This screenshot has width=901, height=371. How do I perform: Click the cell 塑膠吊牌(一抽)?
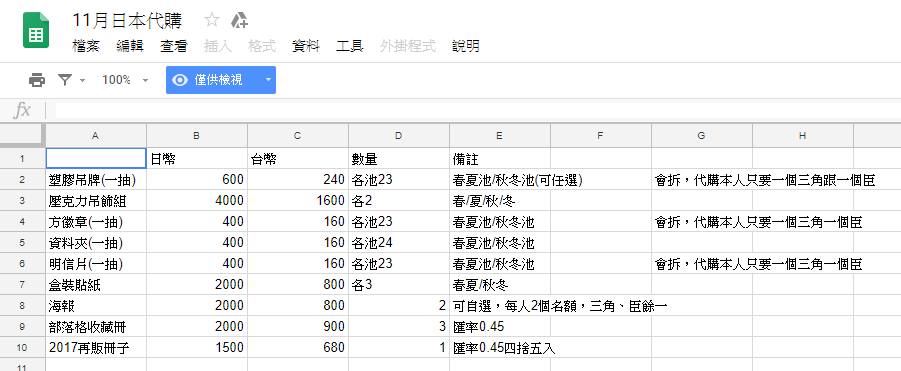coord(95,180)
